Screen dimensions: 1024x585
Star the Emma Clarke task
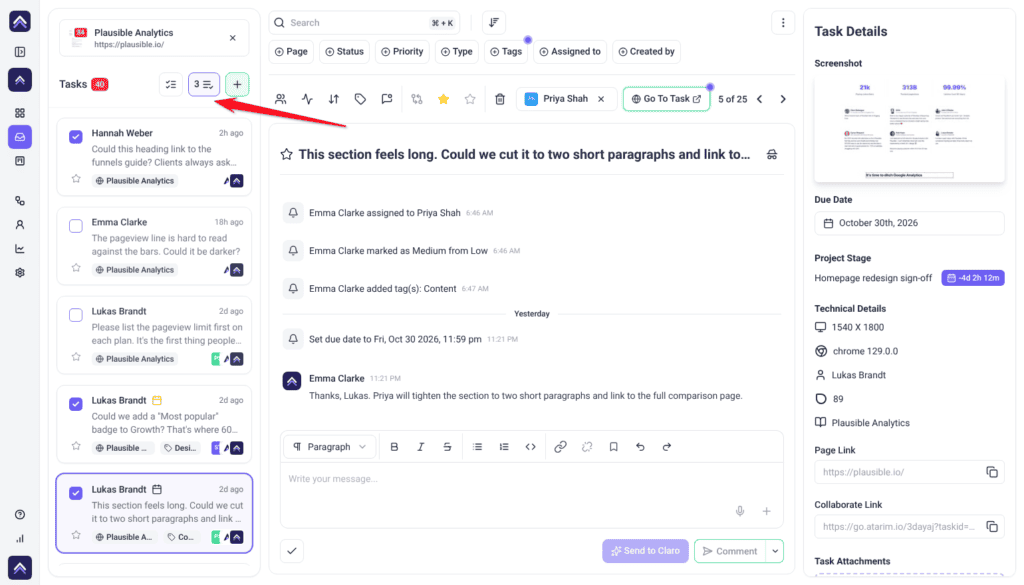76,268
